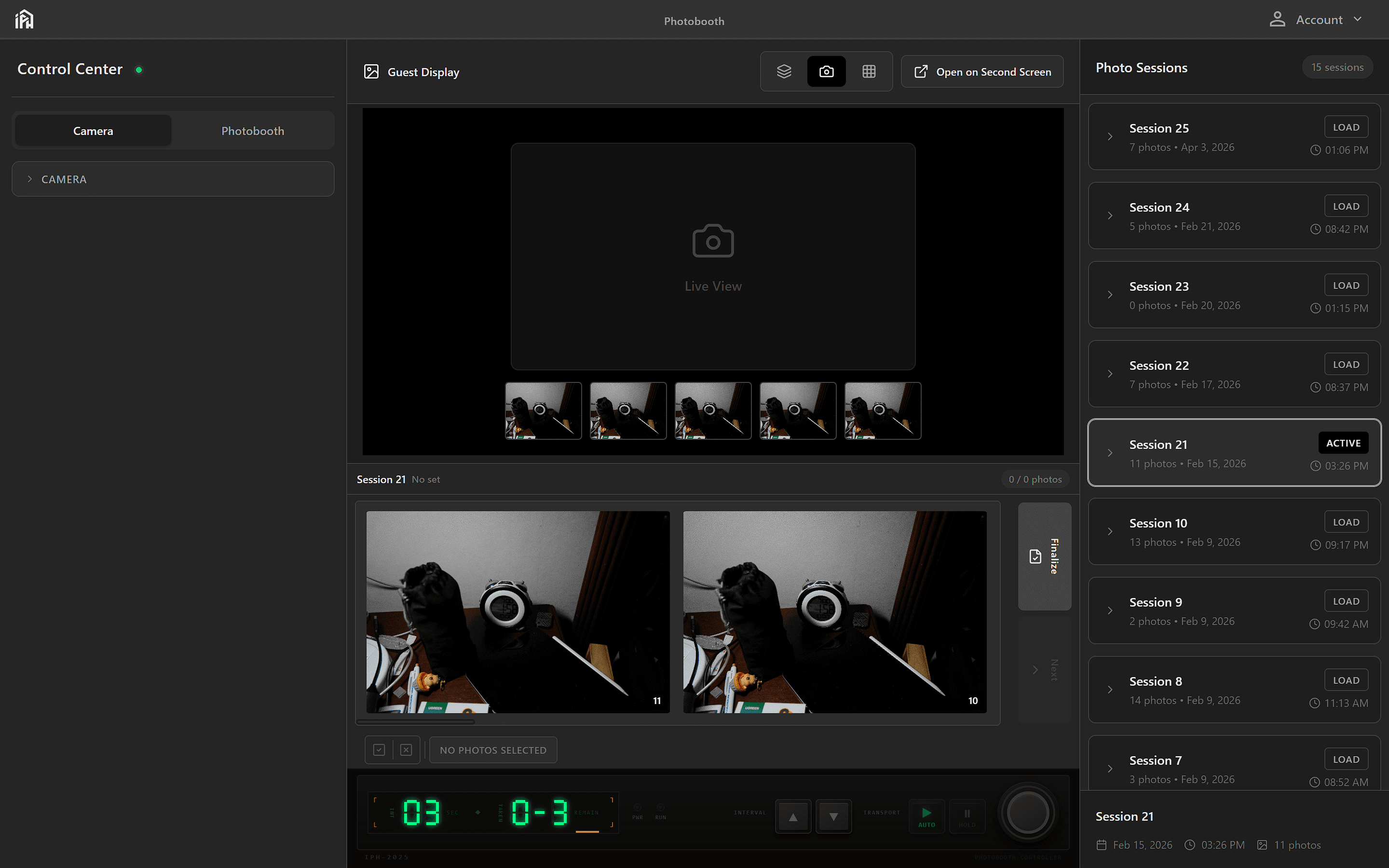Switch to the Photobooth tab
The width and height of the screenshot is (1389, 868).
[253, 131]
